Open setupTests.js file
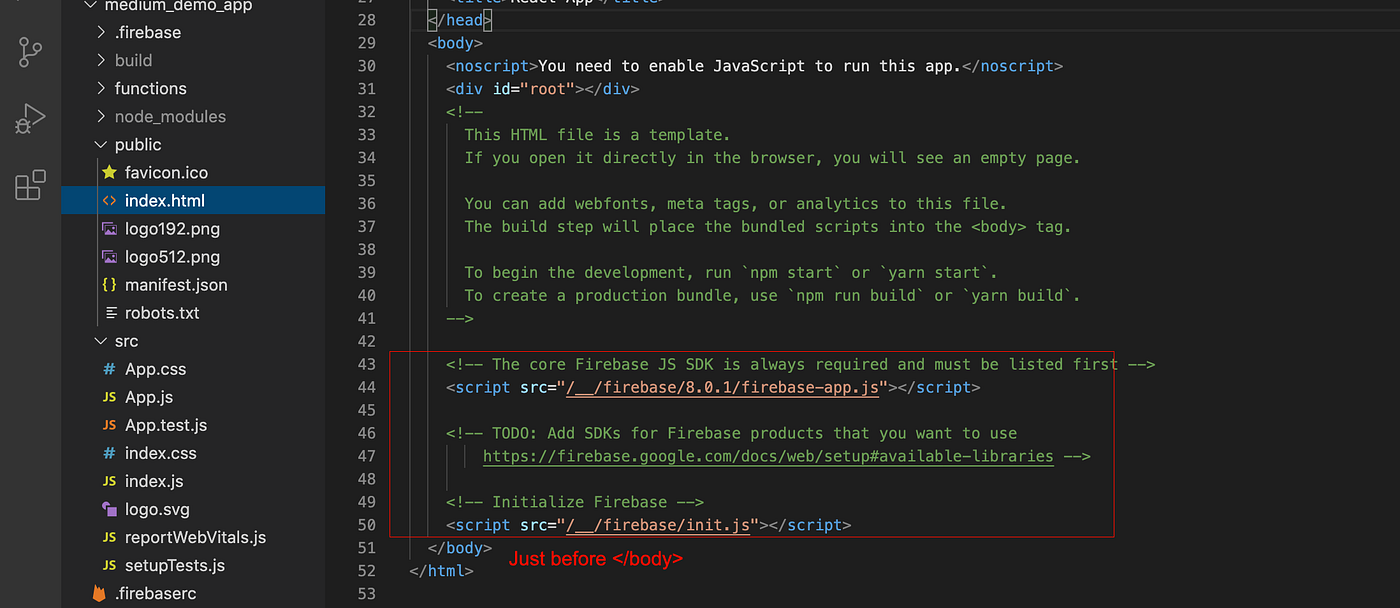The width and height of the screenshot is (1400, 608). pyautogui.click(x=175, y=565)
